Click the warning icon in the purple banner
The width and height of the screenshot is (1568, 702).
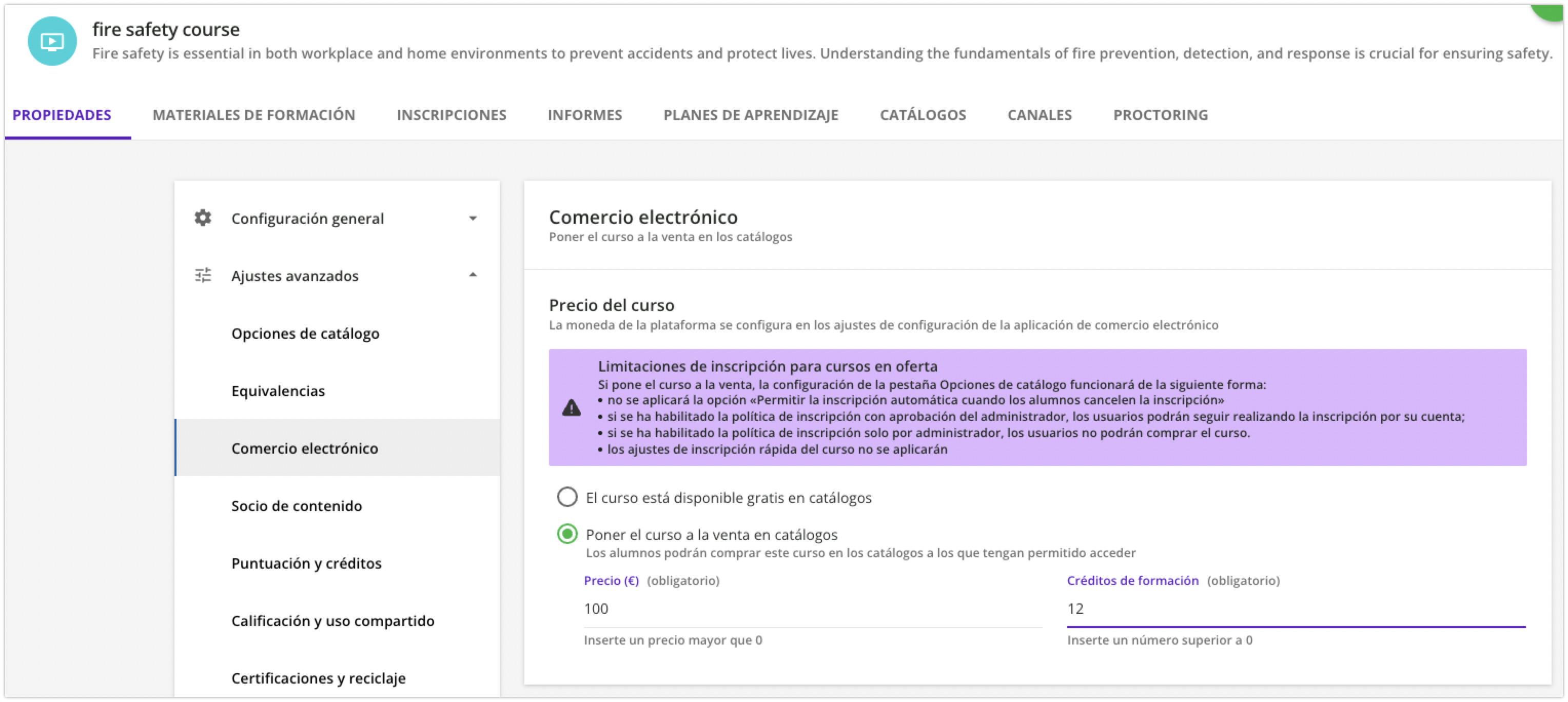[x=571, y=408]
